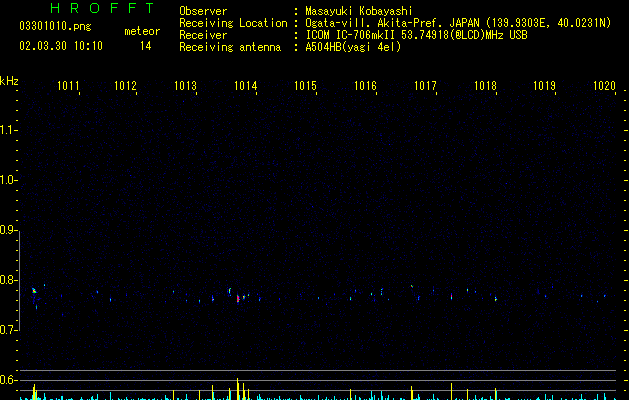Click the Observer label
Viewport: 629px width, 400px height.
click(203, 11)
